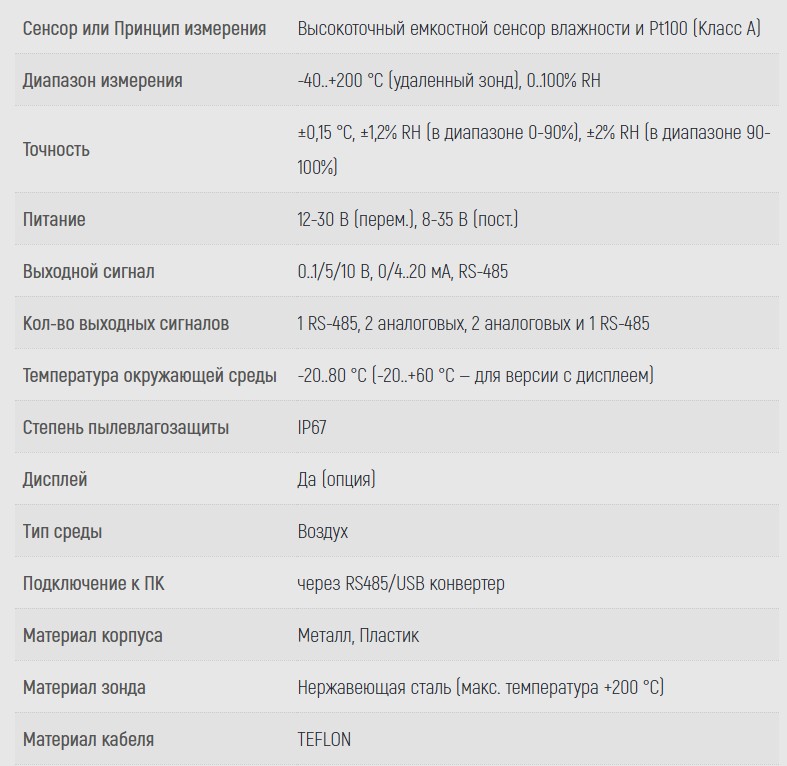Image resolution: width=787 pixels, height=766 pixels.
Task: Select the "Да (опция)" display value
Action: pyautogui.click(x=336, y=480)
